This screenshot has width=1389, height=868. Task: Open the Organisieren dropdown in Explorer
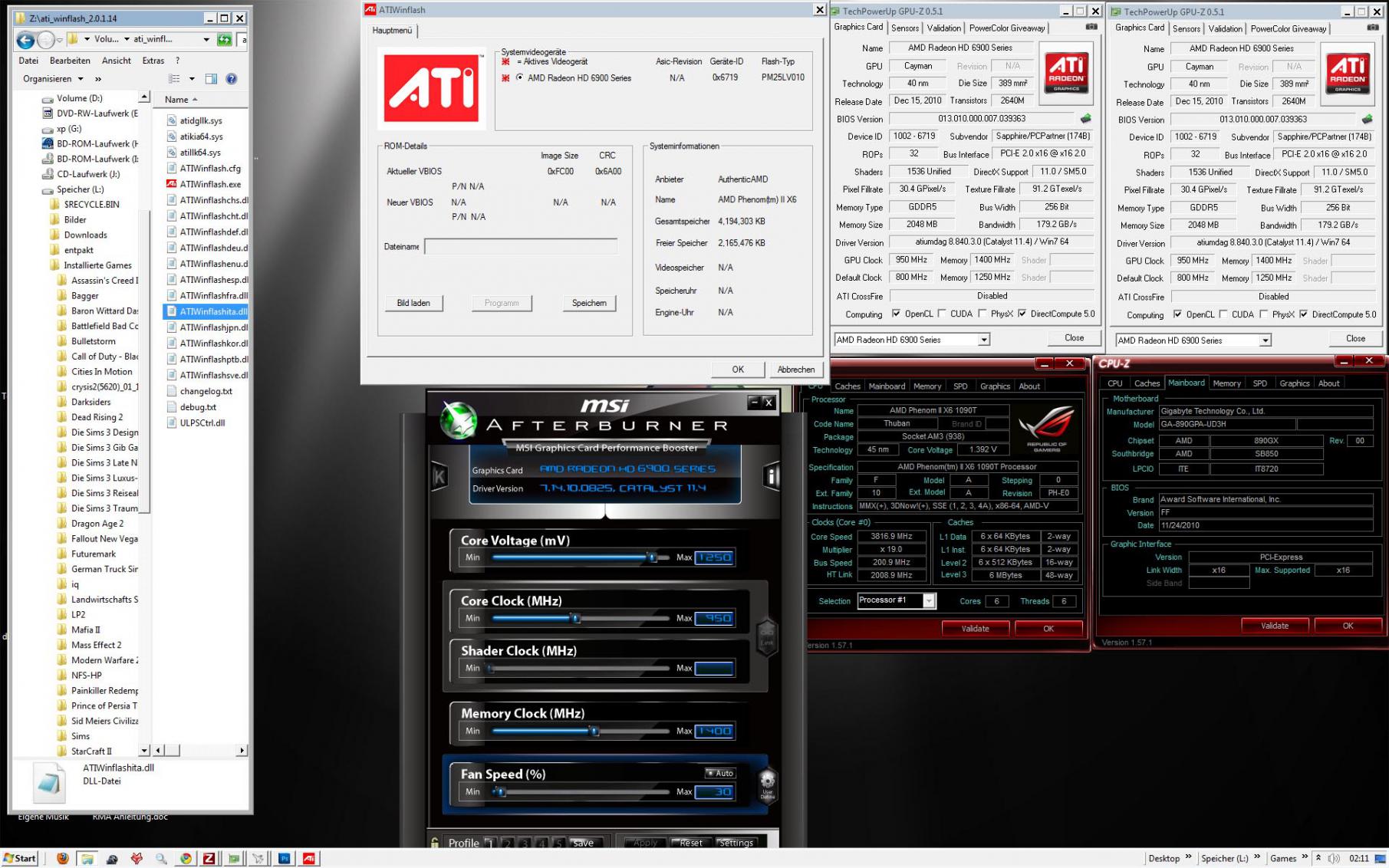52,78
